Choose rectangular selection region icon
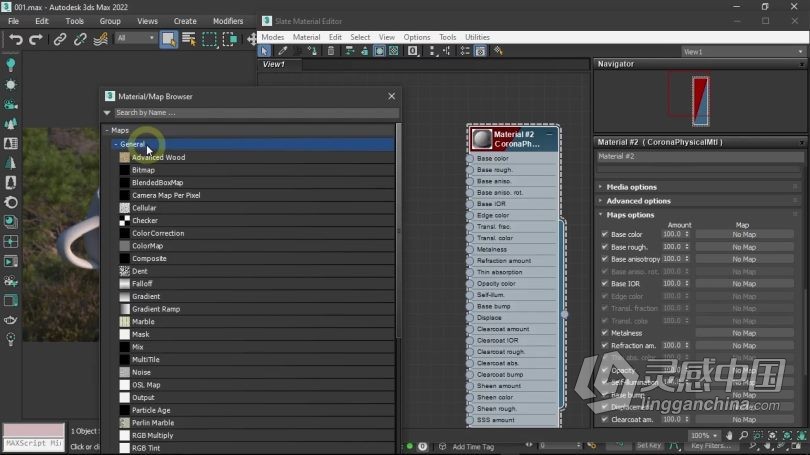The height and width of the screenshot is (455, 810). coord(209,39)
